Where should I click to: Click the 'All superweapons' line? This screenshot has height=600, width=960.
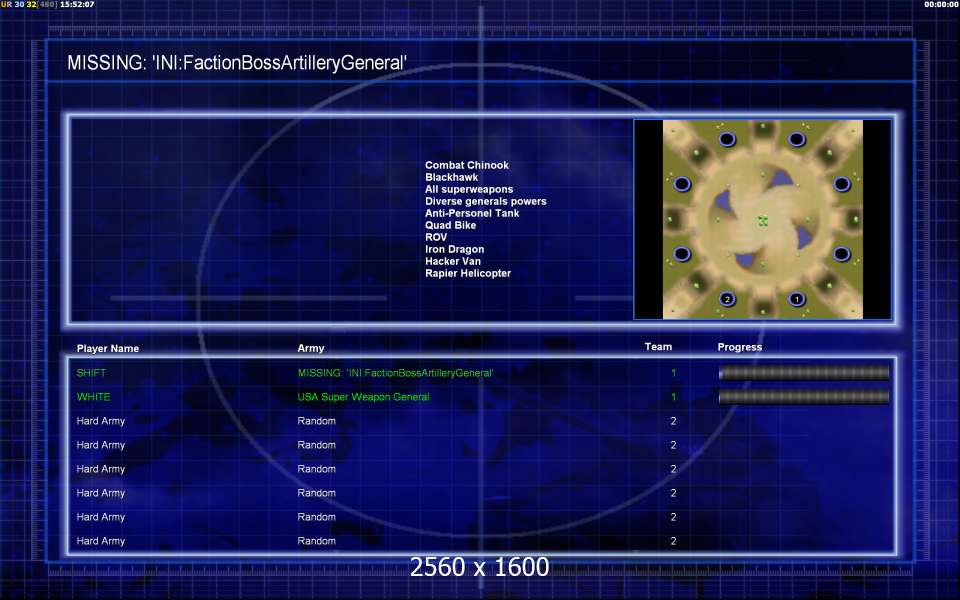tap(469, 189)
